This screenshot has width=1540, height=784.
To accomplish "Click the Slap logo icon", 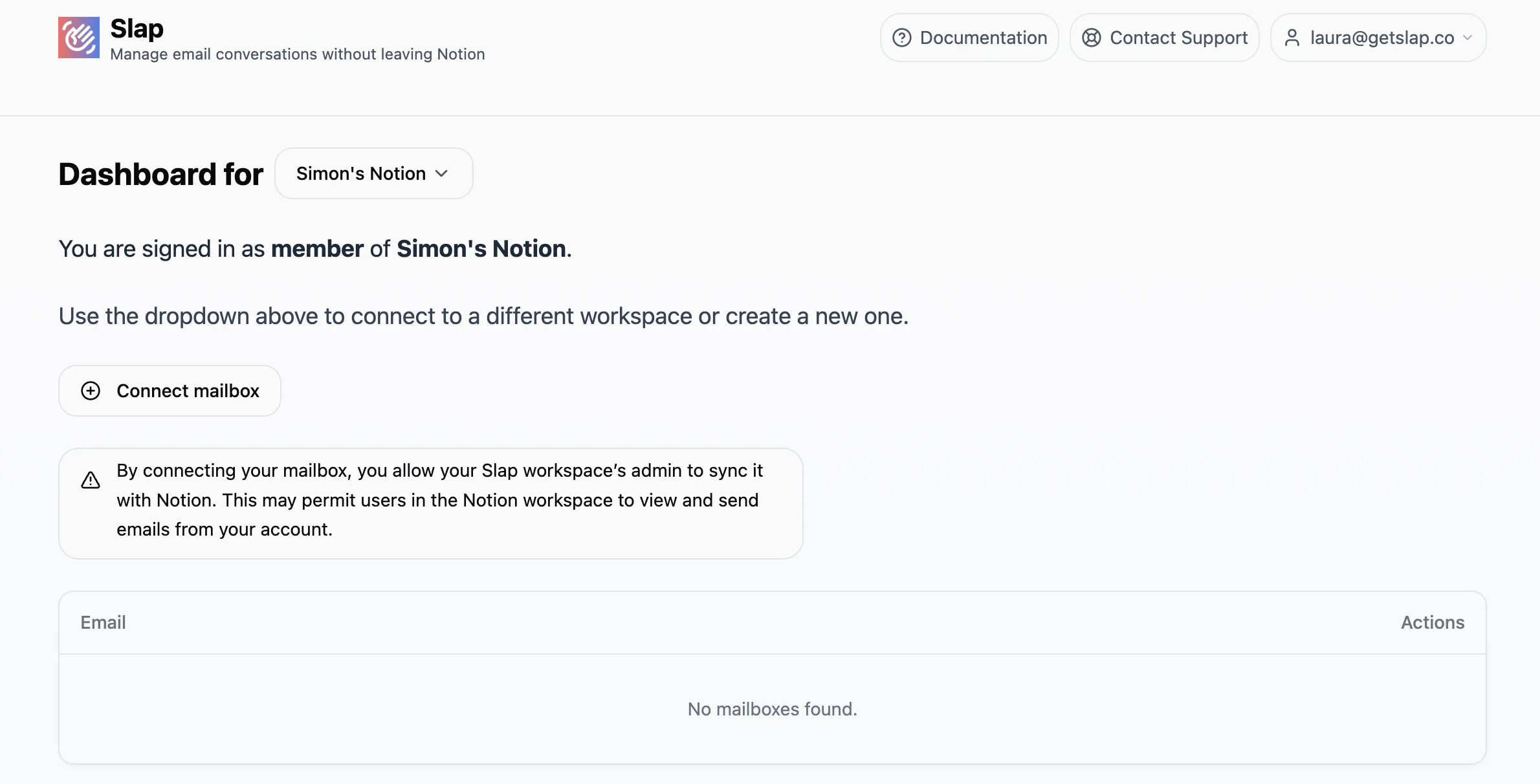I will 79,38.
